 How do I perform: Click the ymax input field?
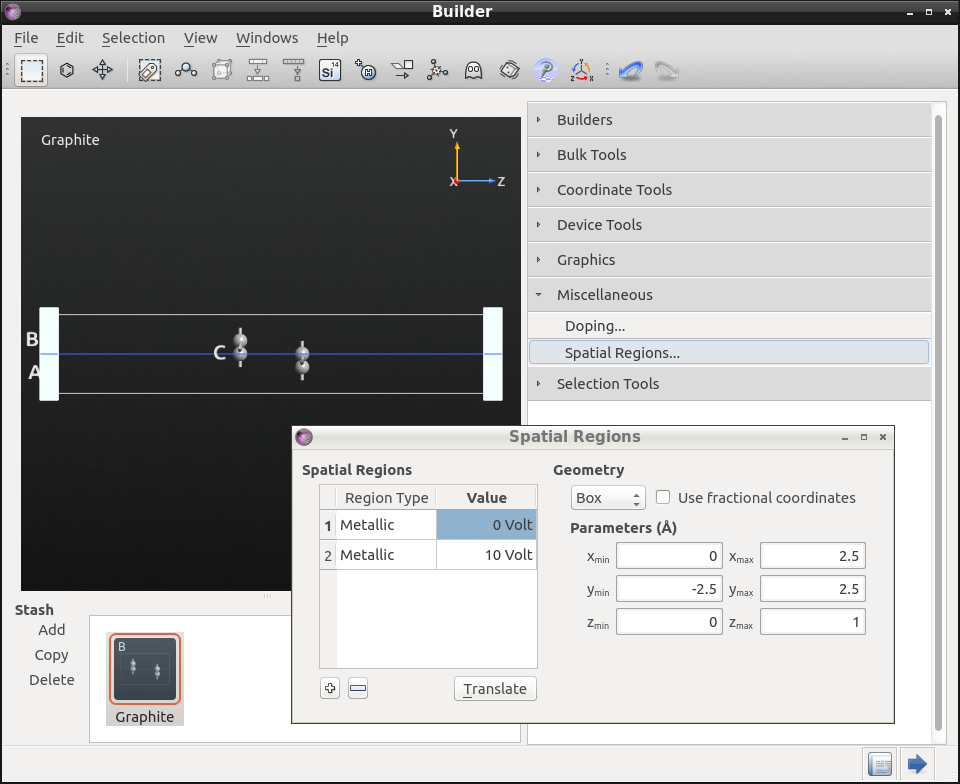tap(813, 589)
